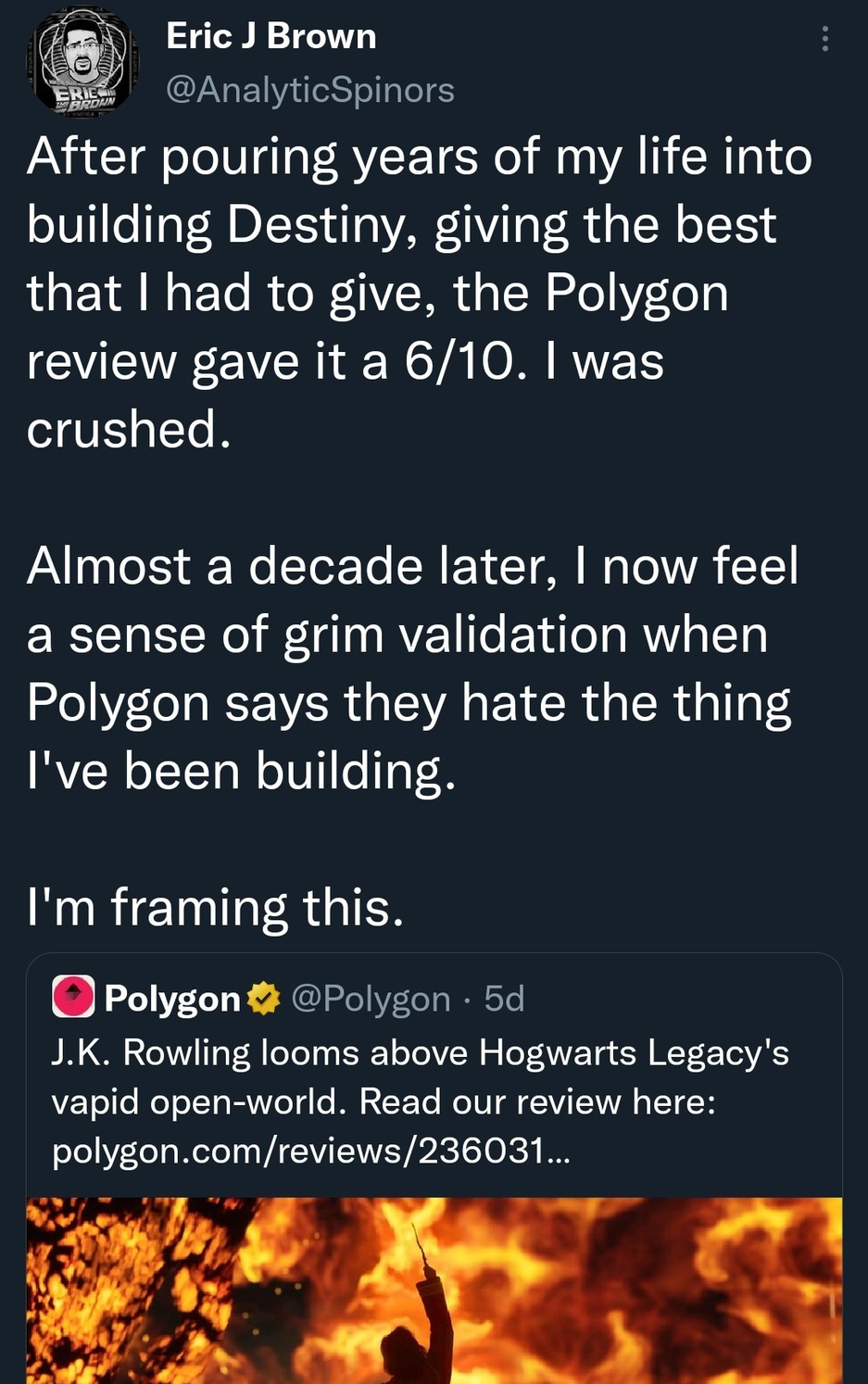This screenshot has height=1384, width=868.
Task: Open the polygon.com/reviews link
Action: tap(311, 1151)
